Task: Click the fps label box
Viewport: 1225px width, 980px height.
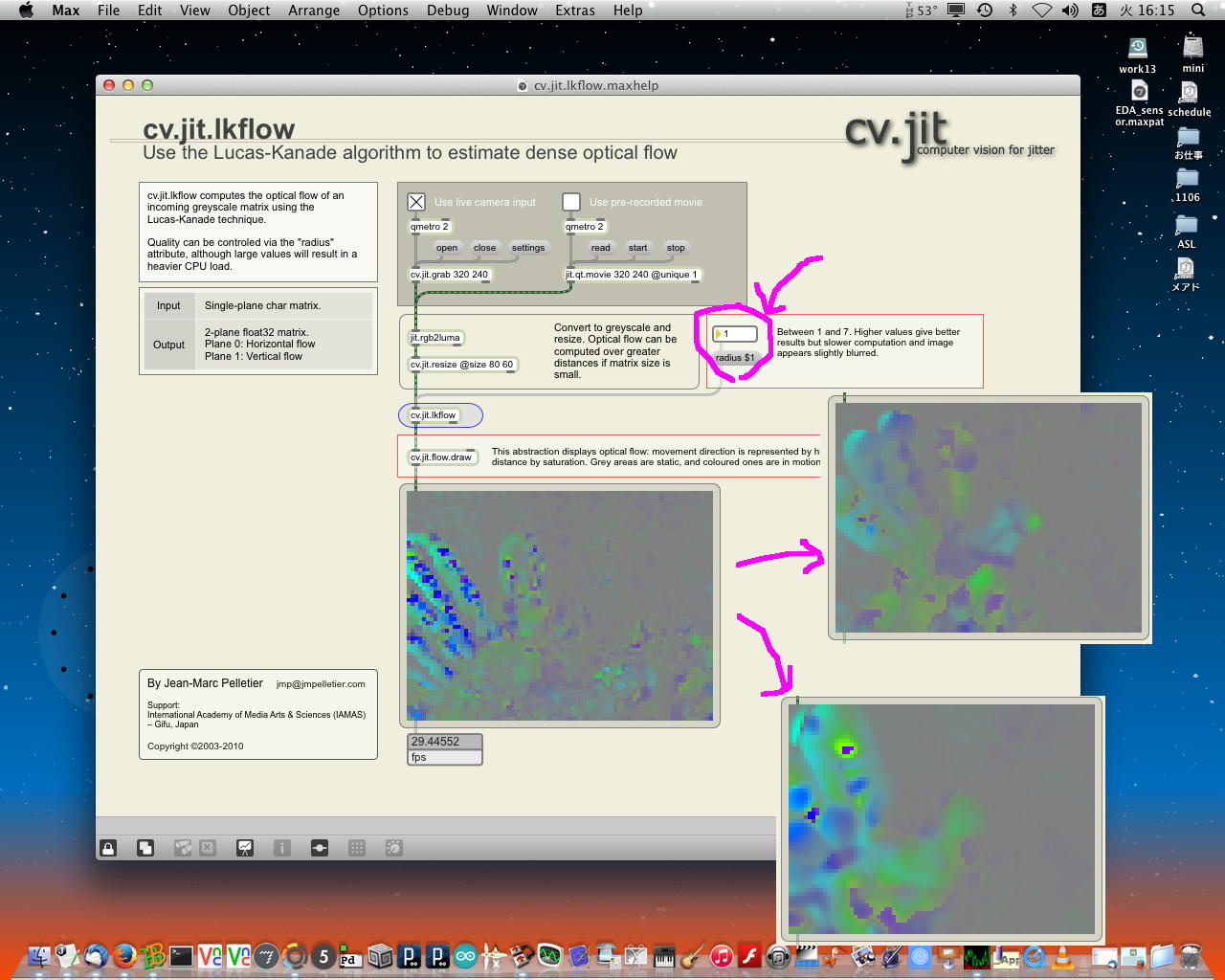Action: click(444, 757)
